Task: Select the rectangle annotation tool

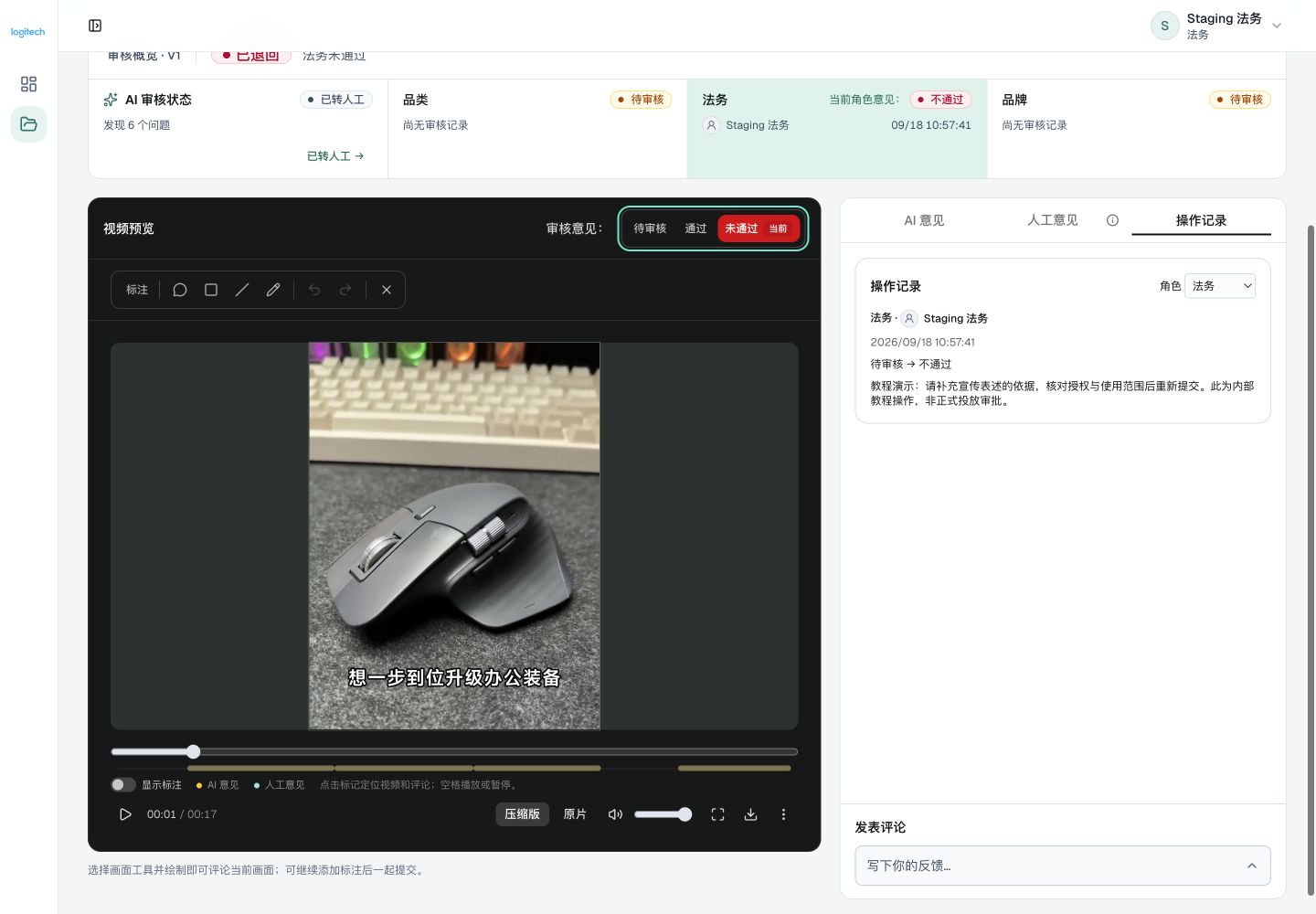Action: click(211, 290)
